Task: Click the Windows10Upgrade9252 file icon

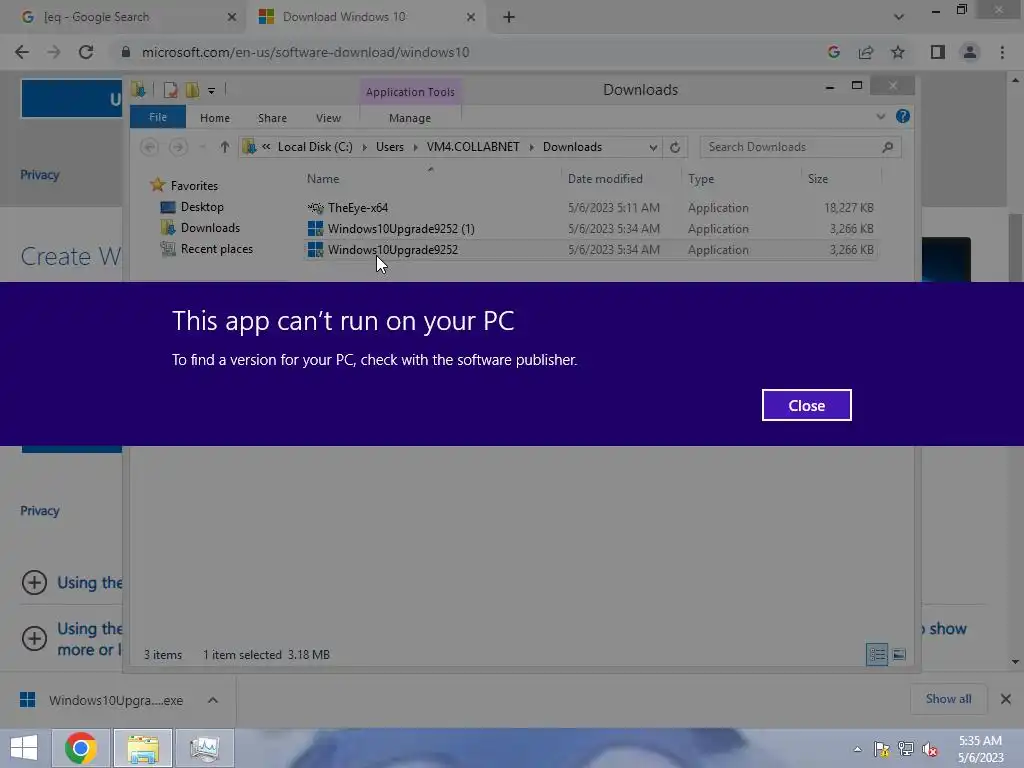Action: coord(315,249)
